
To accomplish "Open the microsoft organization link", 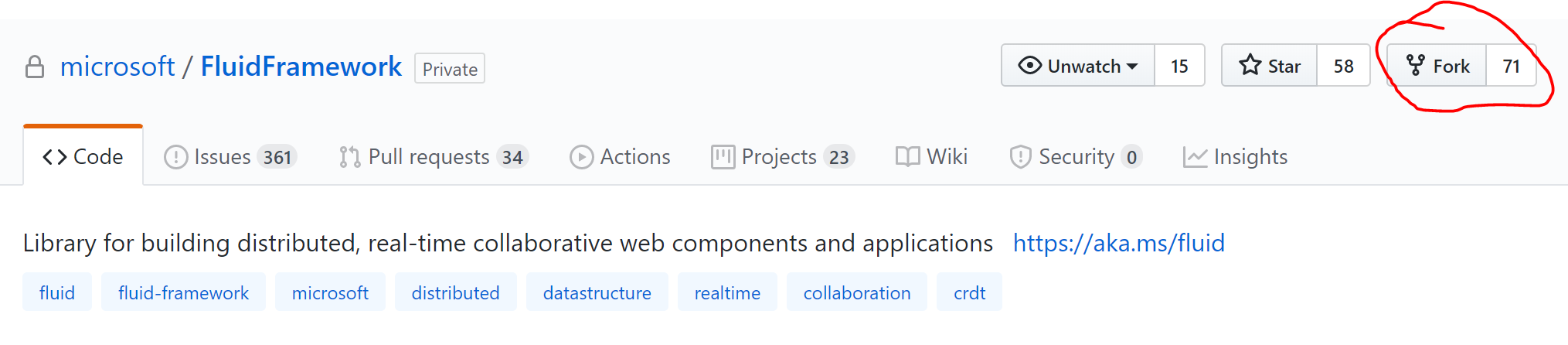I will [x=117, y=67].
